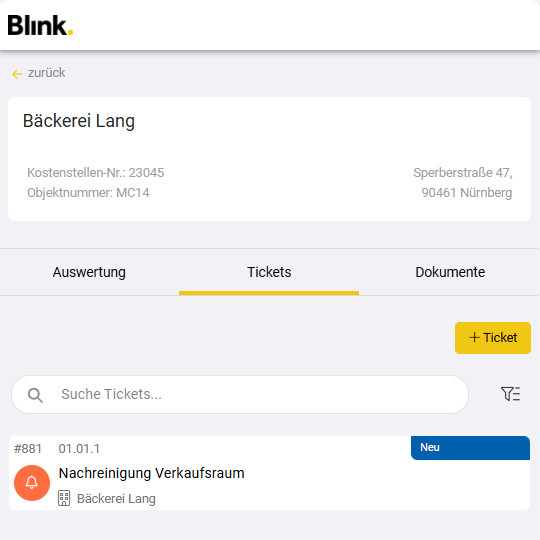Click the yellow back arrow icon

point(17,74)
